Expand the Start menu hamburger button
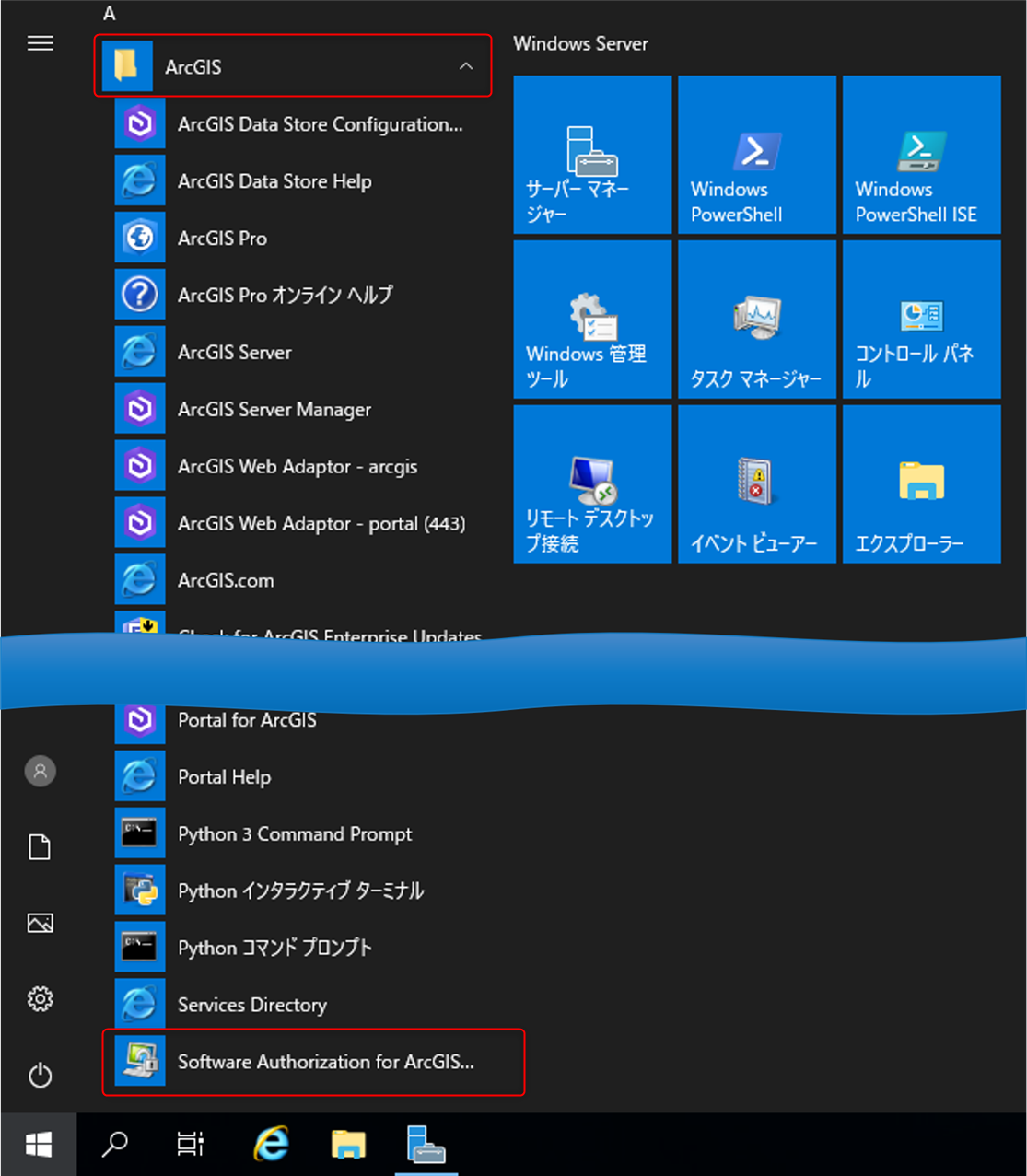The image size is (1027, 1176). tap(40, 43)
